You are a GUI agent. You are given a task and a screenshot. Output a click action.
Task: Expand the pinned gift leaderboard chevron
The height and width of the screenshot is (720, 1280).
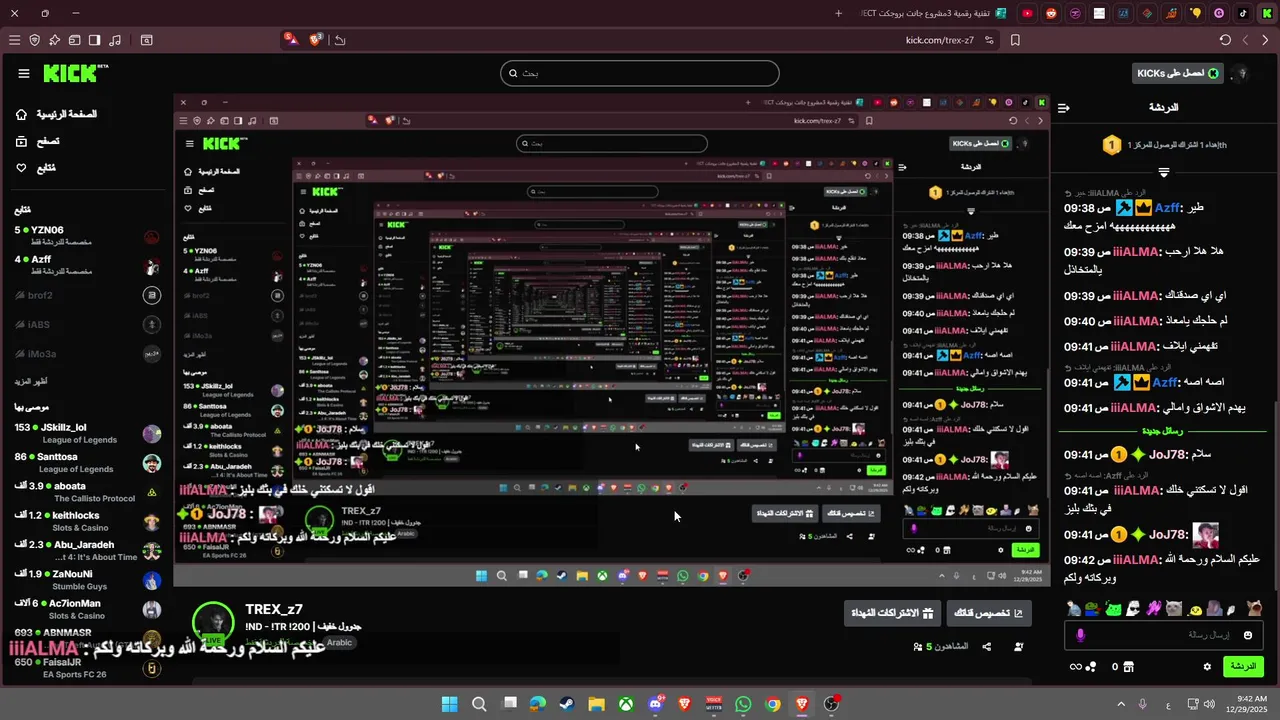click(1164, 172)
